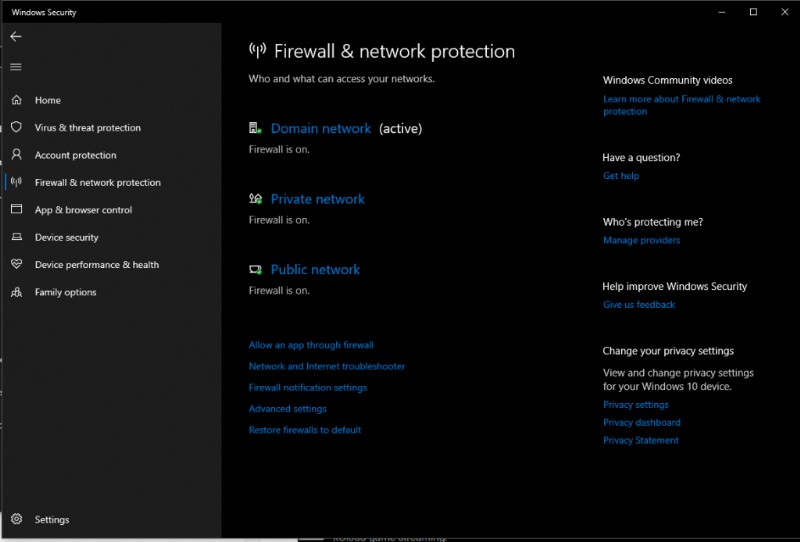
Task: Click the Device security laptop icon
Action: point(16,238)
